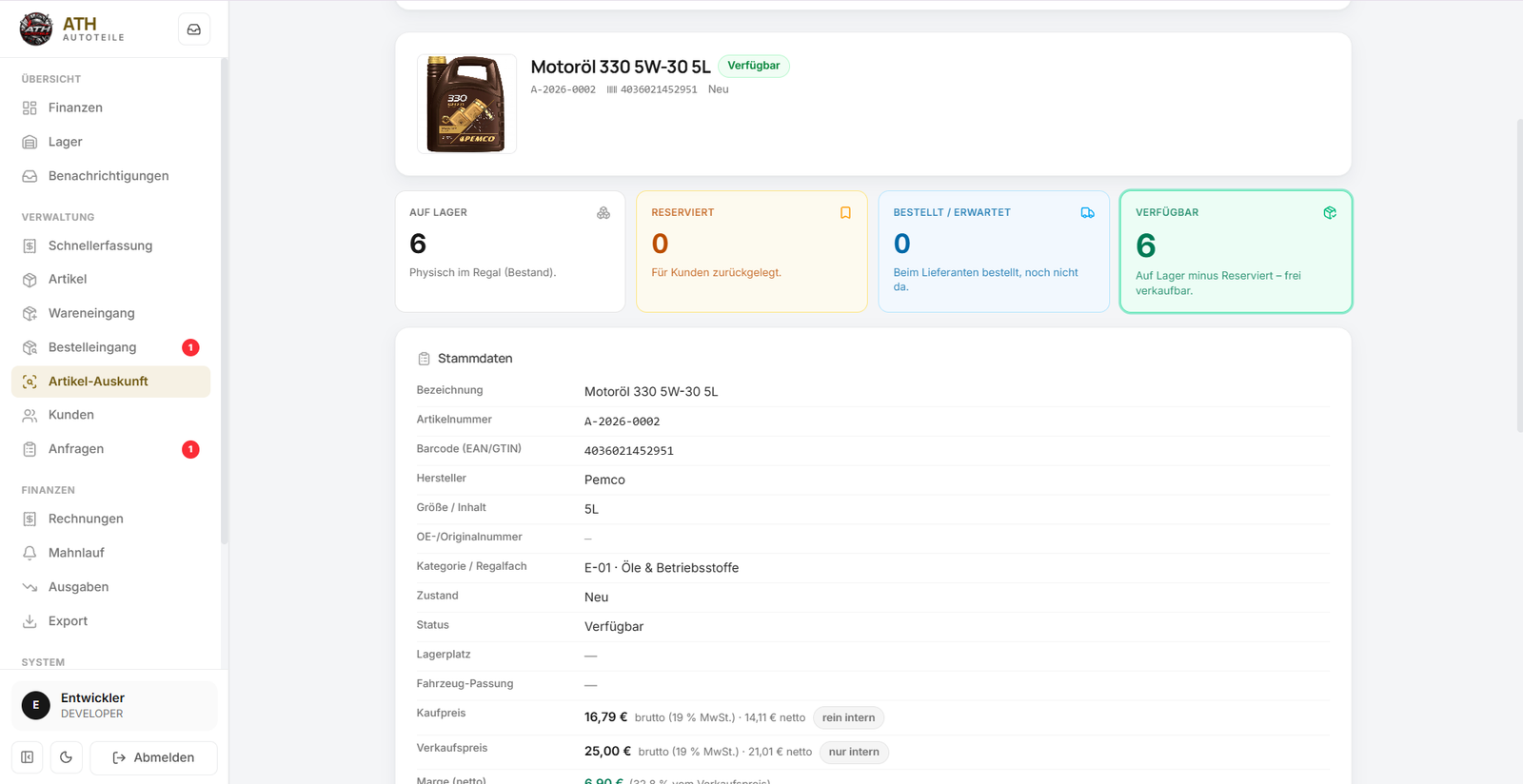
Task: Click the Artikel box icon
Action: point(30,280)
